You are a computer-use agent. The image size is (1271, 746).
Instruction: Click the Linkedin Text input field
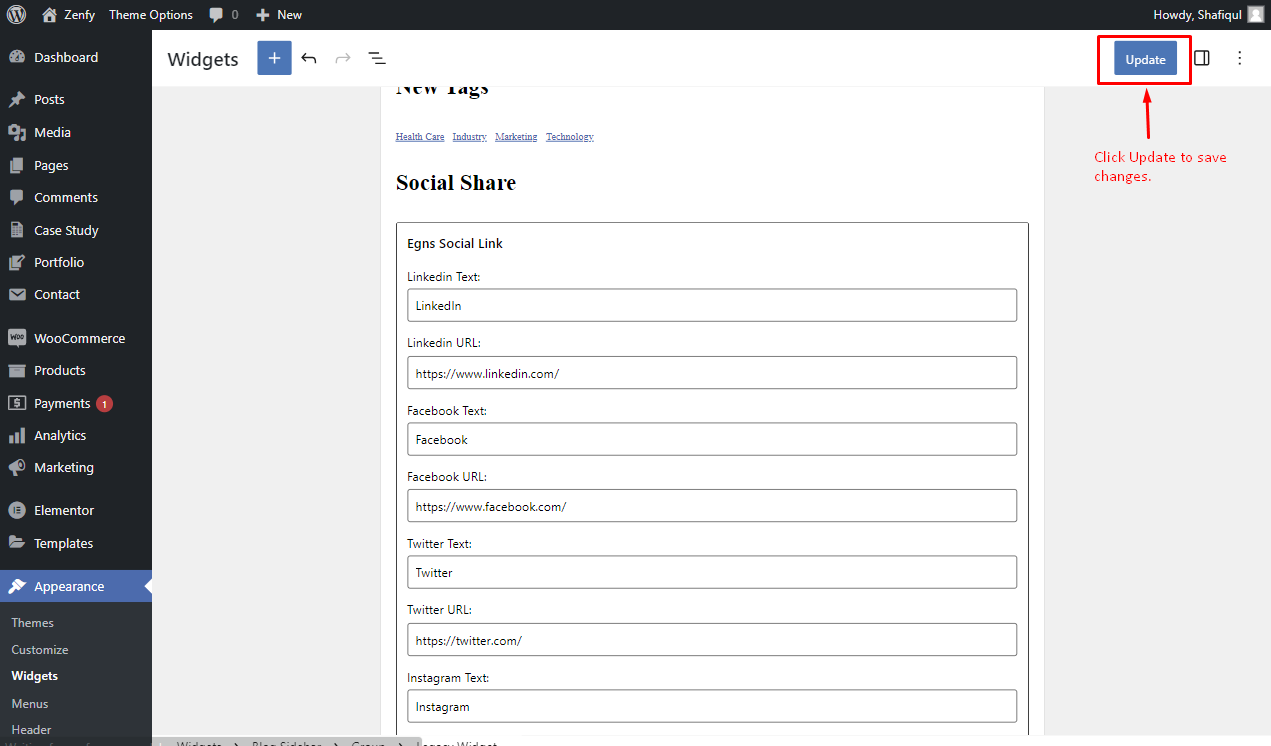(712, 306)
